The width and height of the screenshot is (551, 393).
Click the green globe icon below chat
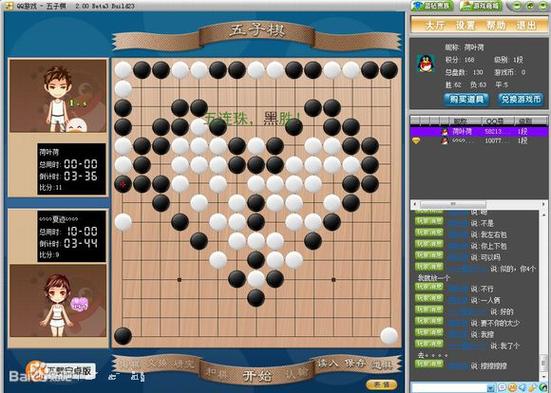[544, 388]
